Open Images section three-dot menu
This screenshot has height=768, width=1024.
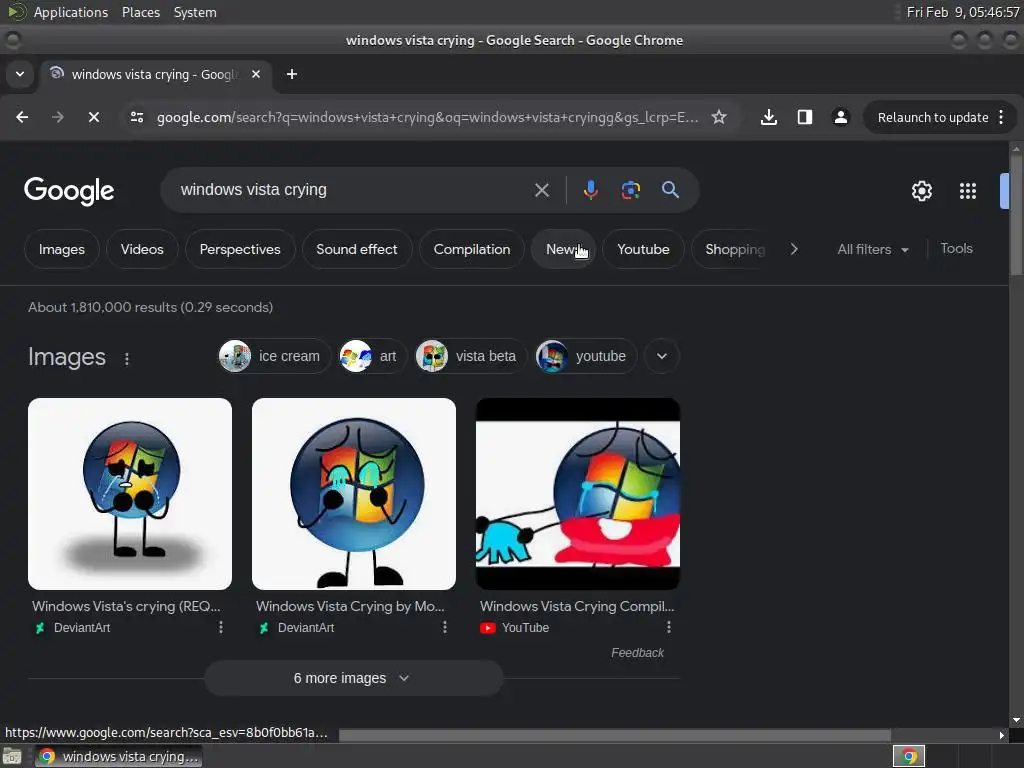coord(127,359)
